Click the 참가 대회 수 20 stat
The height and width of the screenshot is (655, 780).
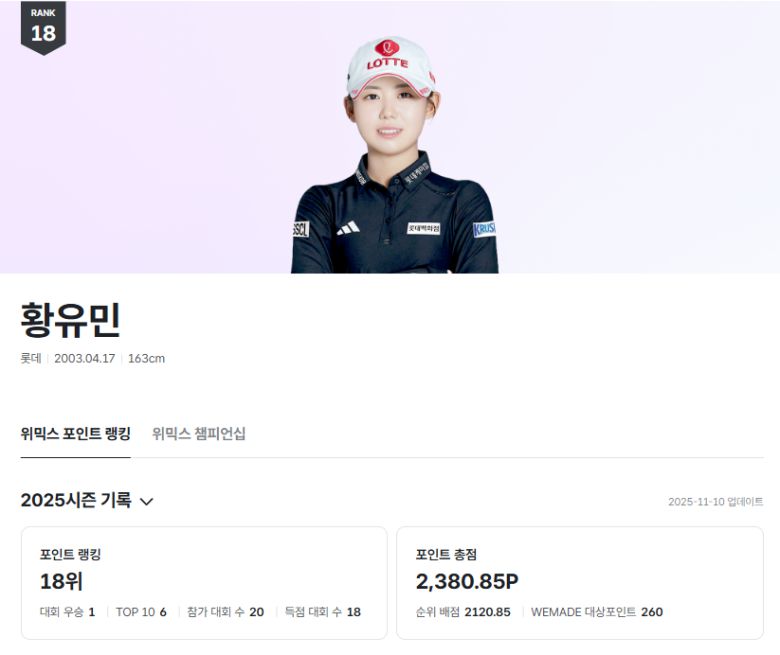coord(225,612)
